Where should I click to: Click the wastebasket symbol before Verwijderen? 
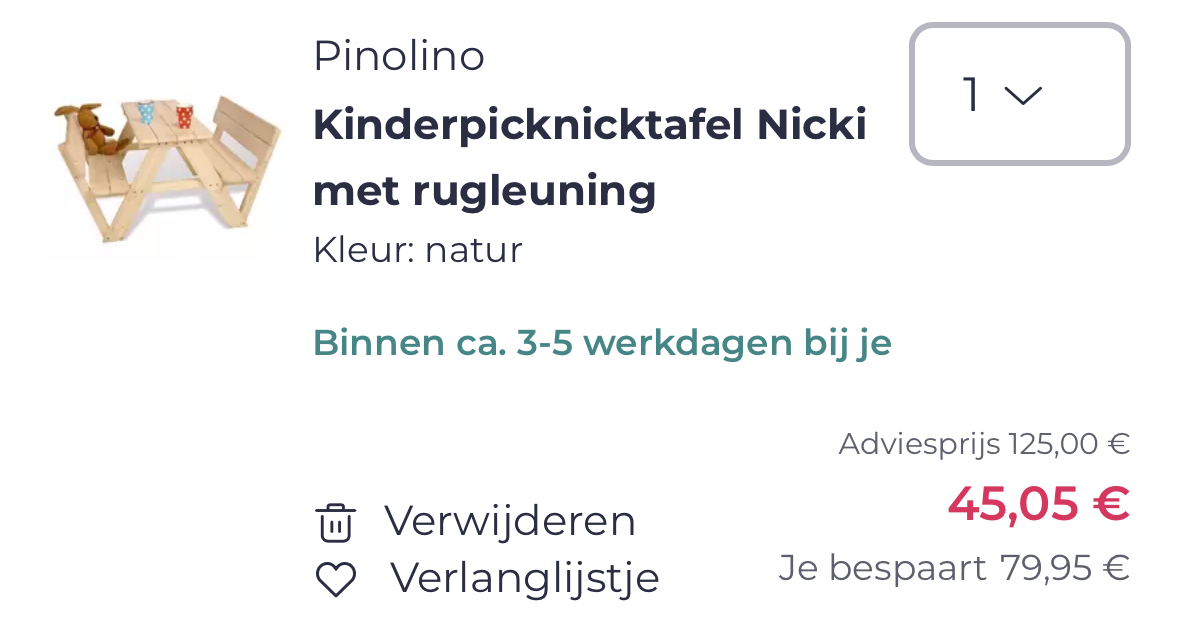pos(338,521)
